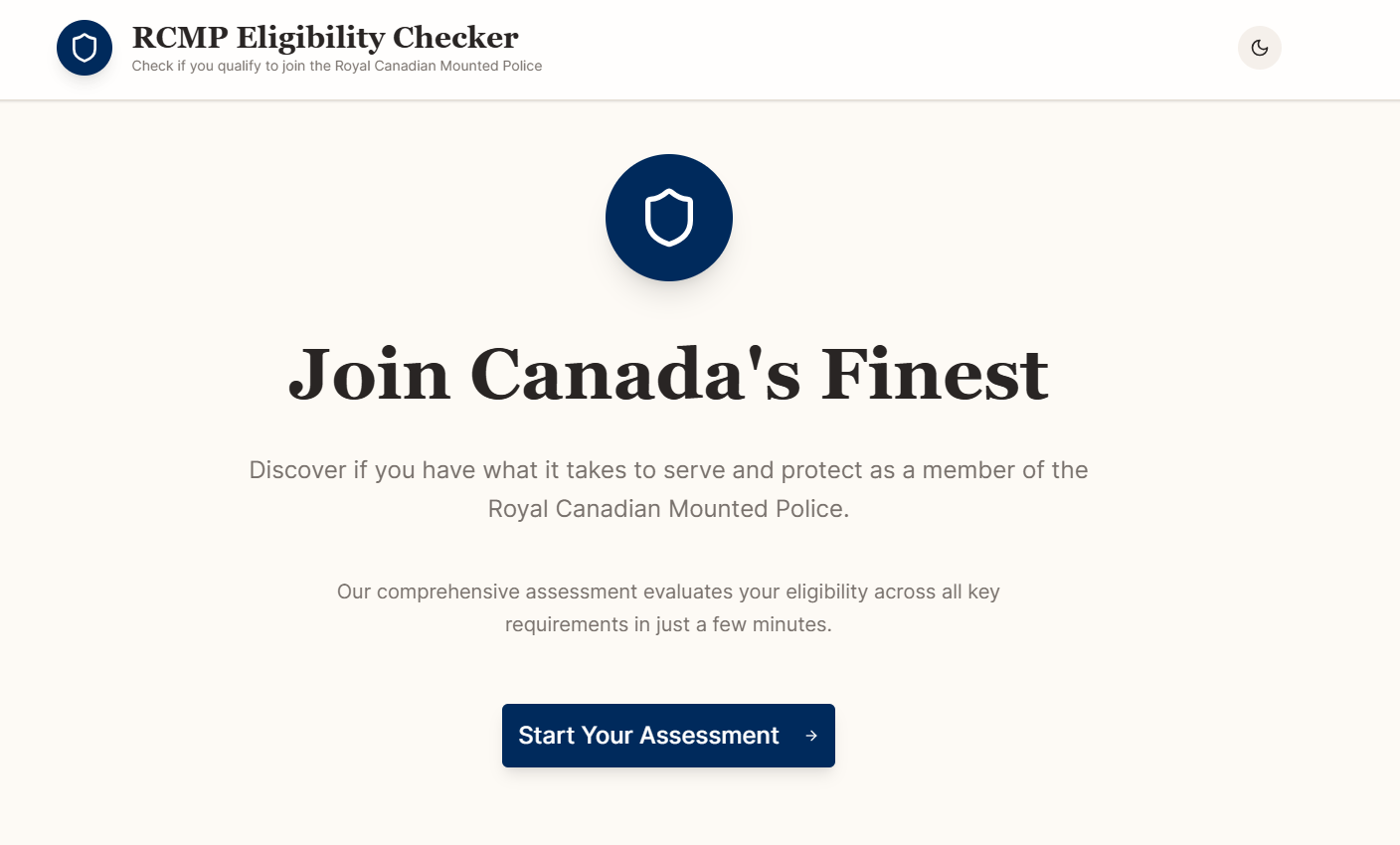This screenshot has width=1400, height=845.
Task: Click the RCMP Eligibility Checker title
Action: [324, 37]
